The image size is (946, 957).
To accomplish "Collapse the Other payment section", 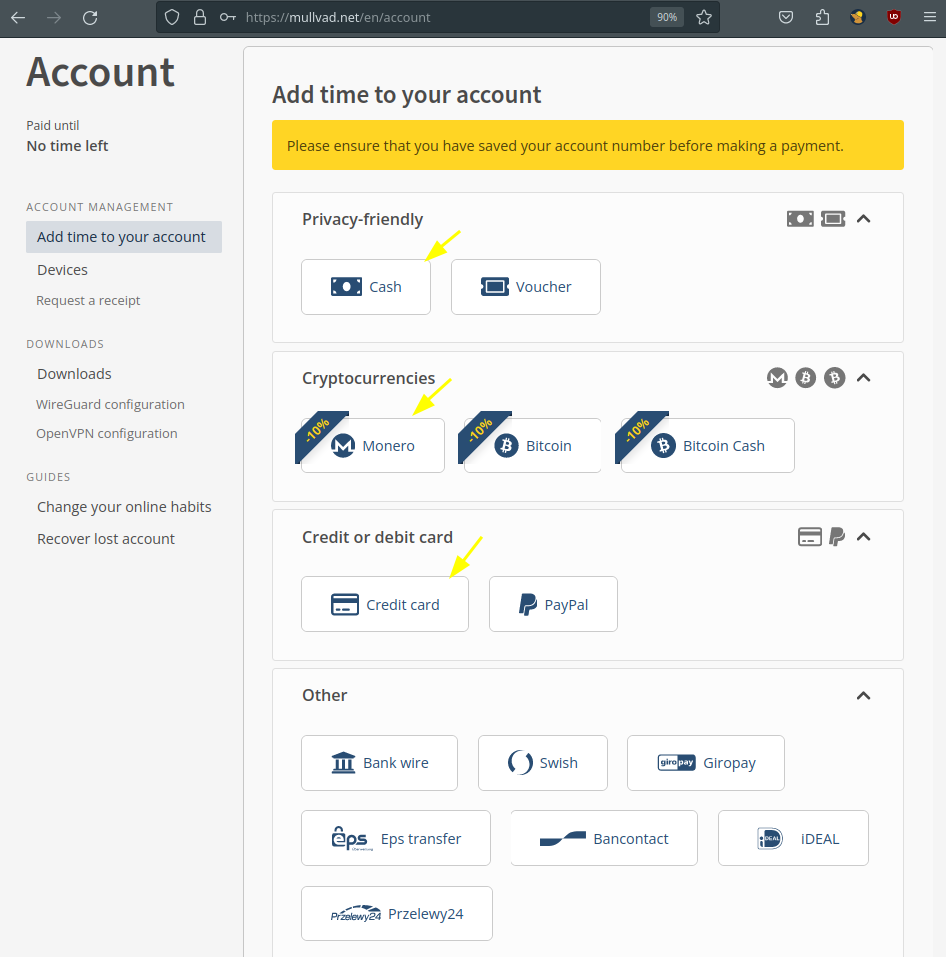I will pyautogui.click(x=863, y=695).
